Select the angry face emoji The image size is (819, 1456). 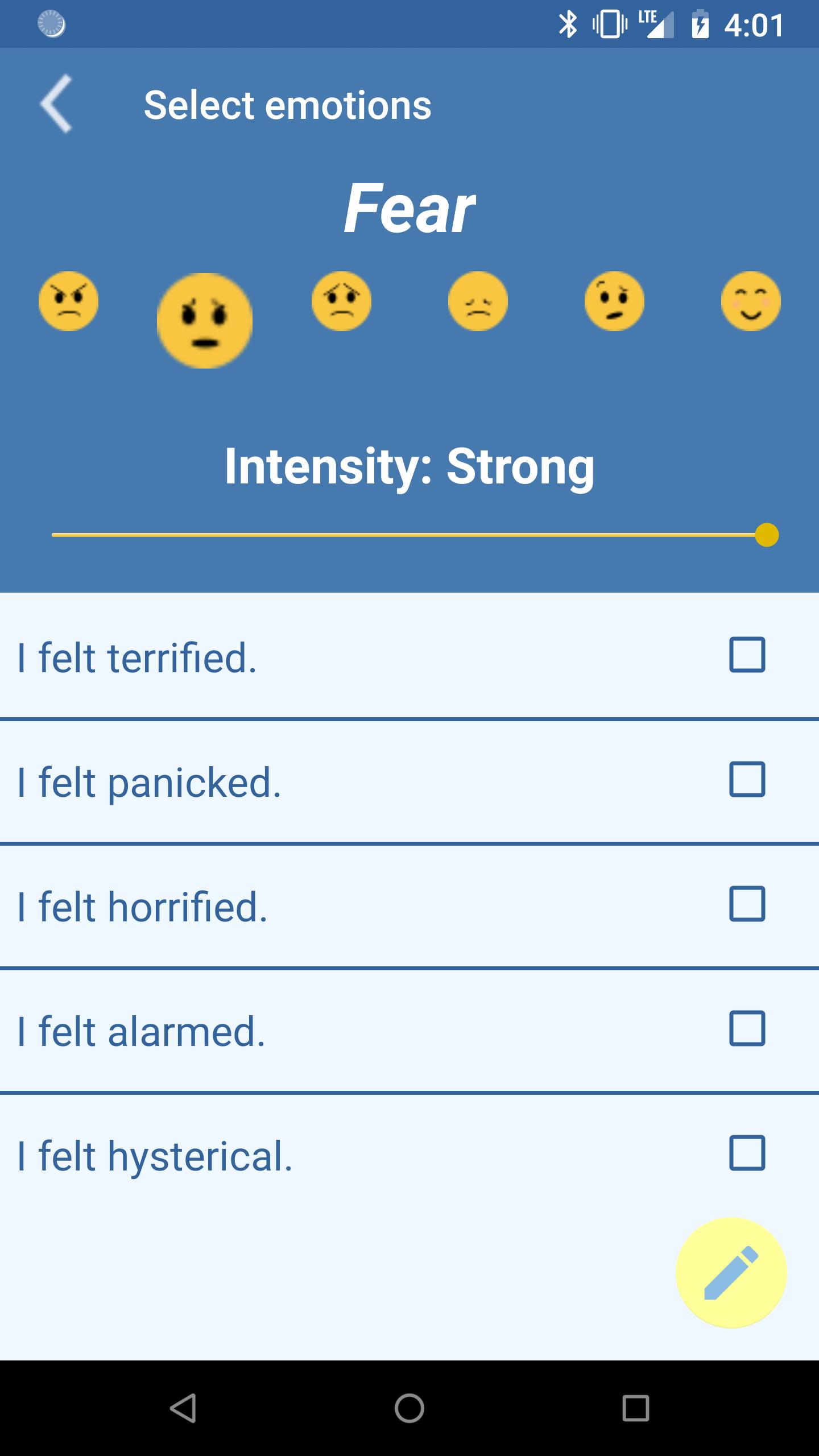[x=68, y=301]
